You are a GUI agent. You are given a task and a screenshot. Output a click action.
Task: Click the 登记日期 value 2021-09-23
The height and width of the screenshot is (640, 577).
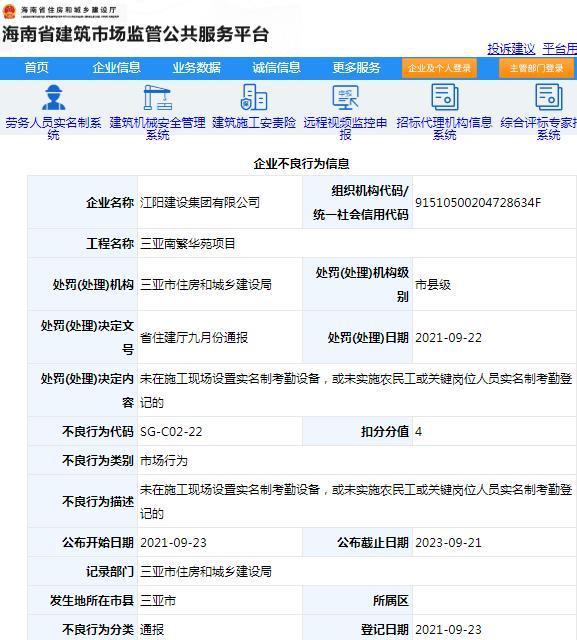448,629
